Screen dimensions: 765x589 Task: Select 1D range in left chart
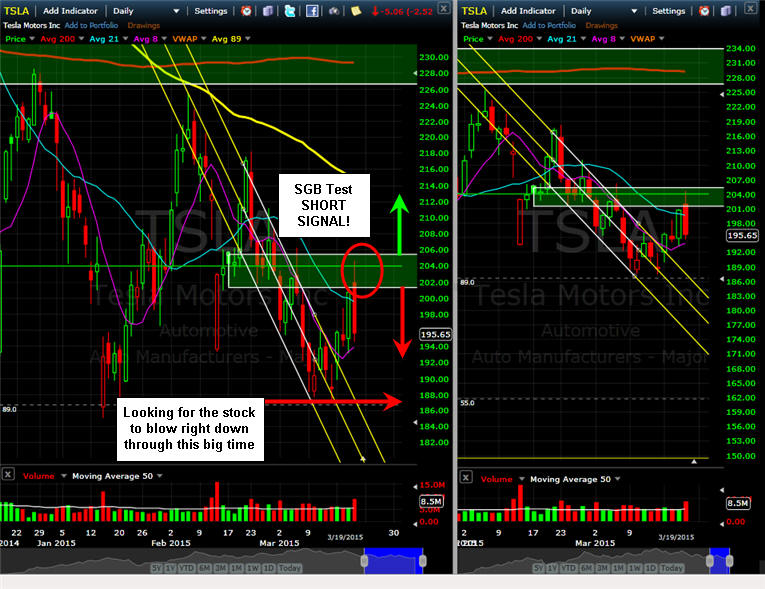[268, 568]
